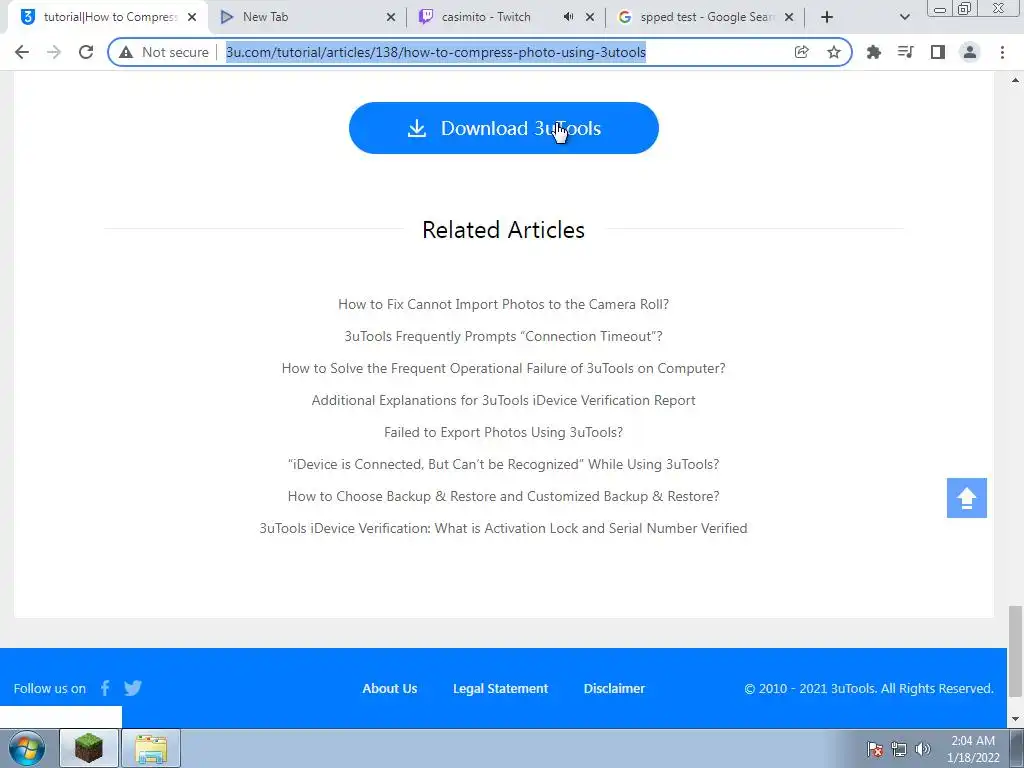
Task: Open the Connection Timeout article link
Action: pos(504,336)
